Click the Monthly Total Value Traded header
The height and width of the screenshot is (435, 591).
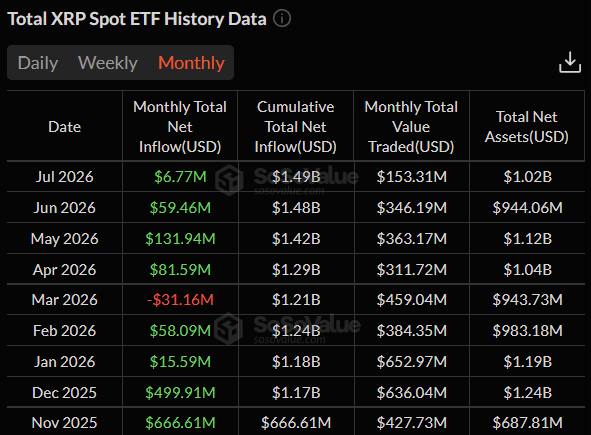click(x=411, y=127)
